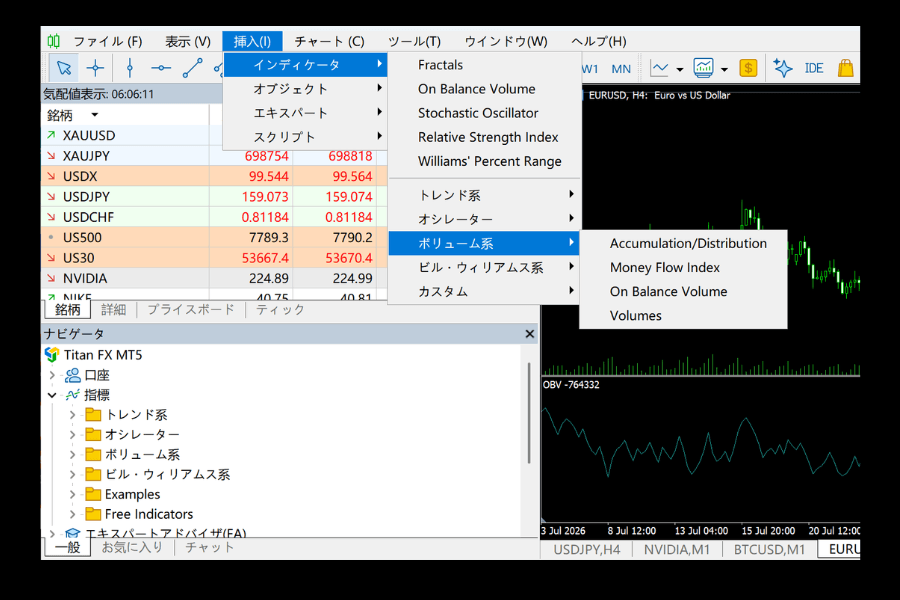The image size is (900, 600).
Task: Select Volumes indicator
Action: 683,316
